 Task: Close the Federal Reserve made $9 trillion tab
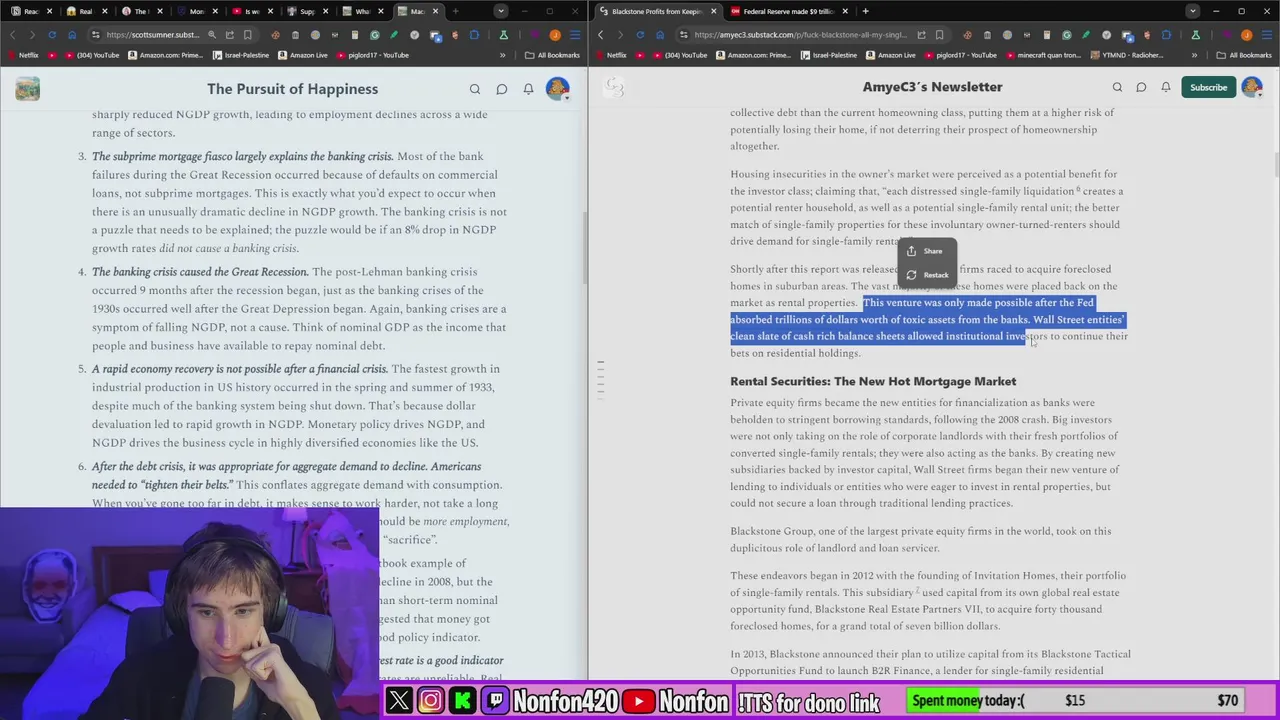[x=845, y=11]
